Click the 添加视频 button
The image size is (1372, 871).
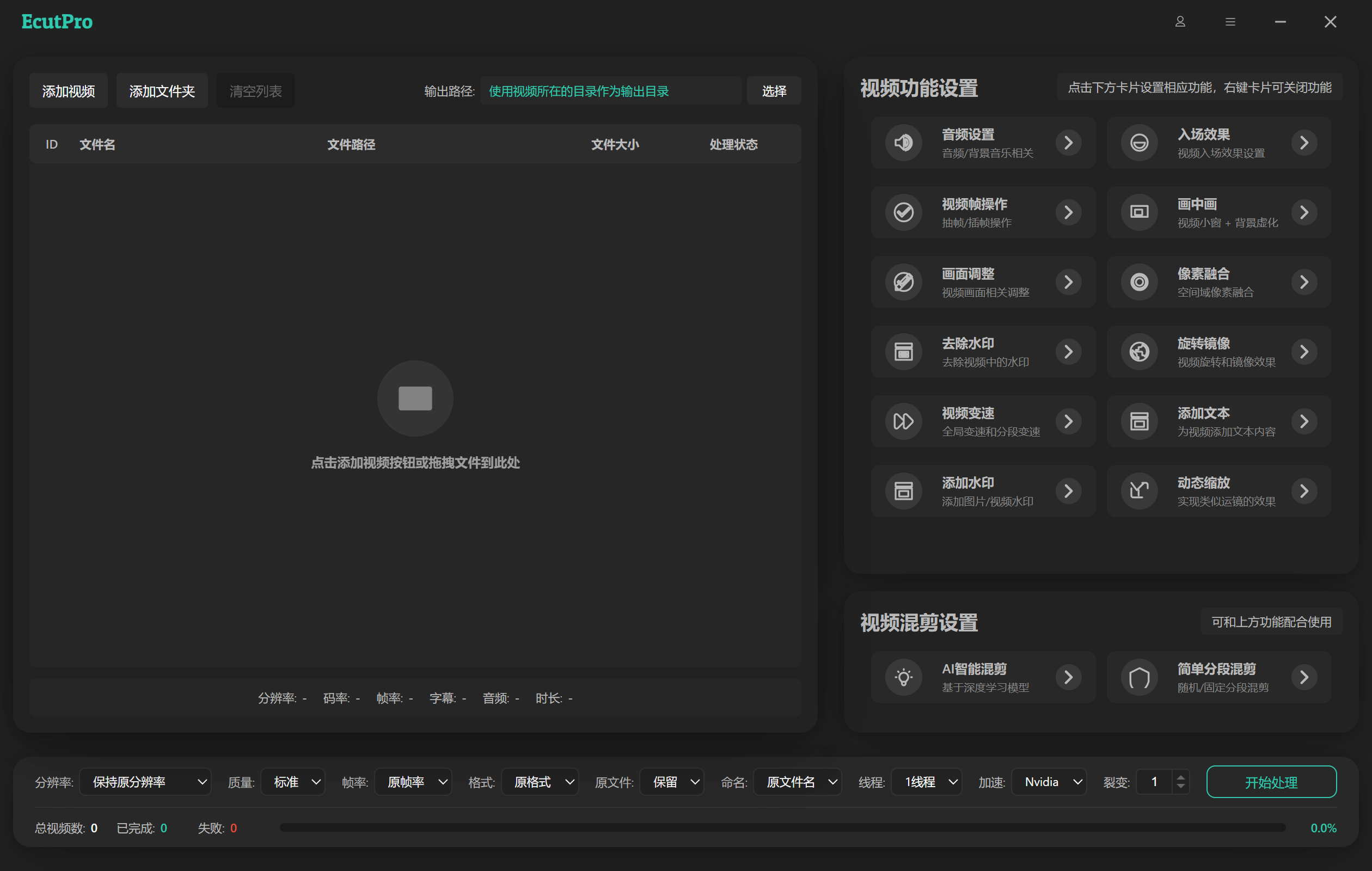69,90
